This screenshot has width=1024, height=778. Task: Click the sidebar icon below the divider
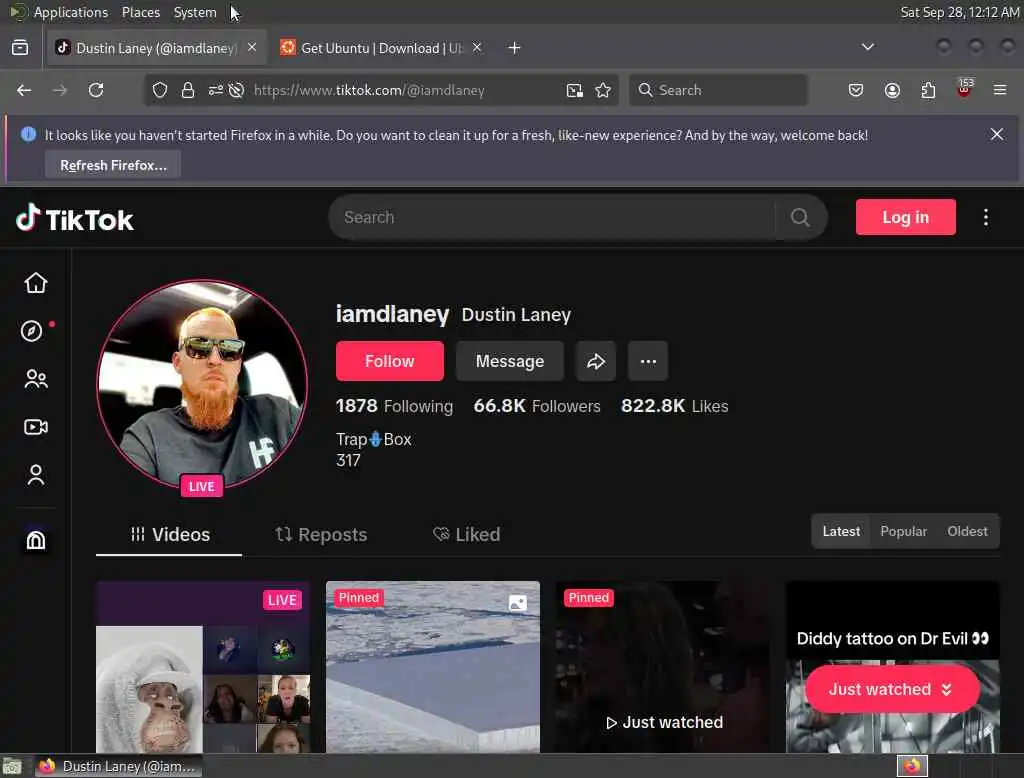coord(36,540)
